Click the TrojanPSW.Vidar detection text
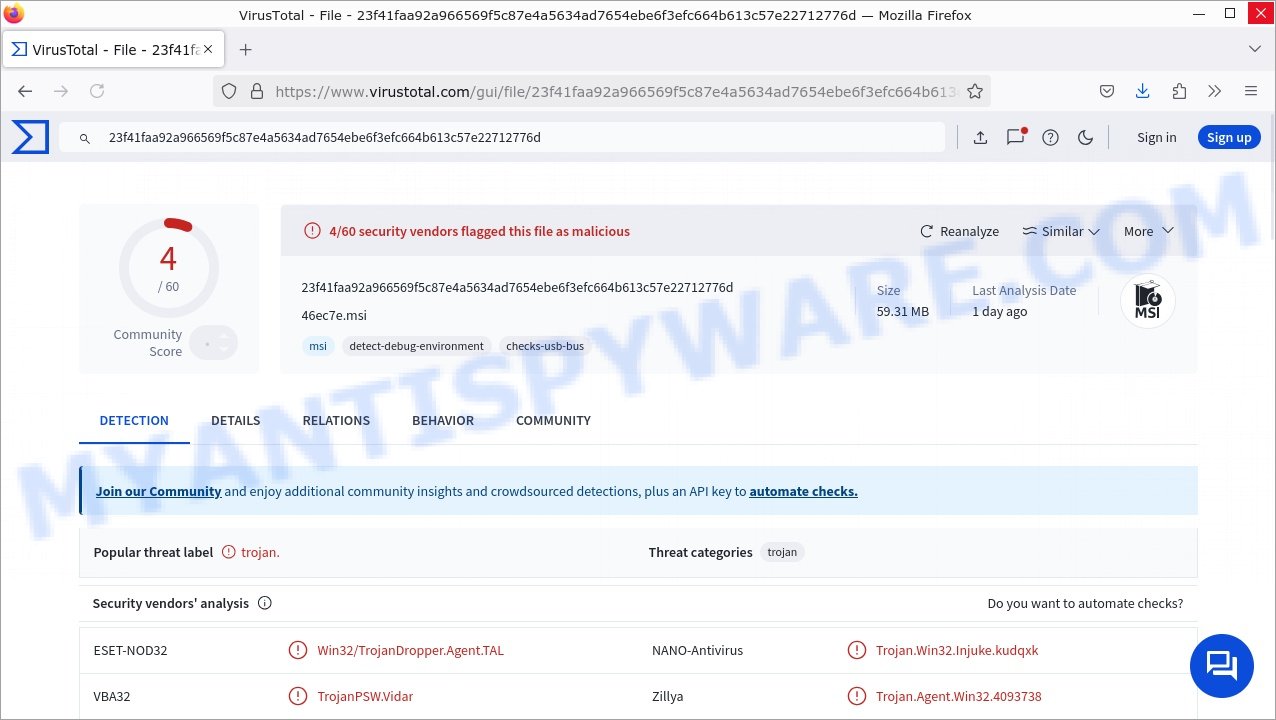Viewport: 1276px width, 720px height. pos(365,696)
